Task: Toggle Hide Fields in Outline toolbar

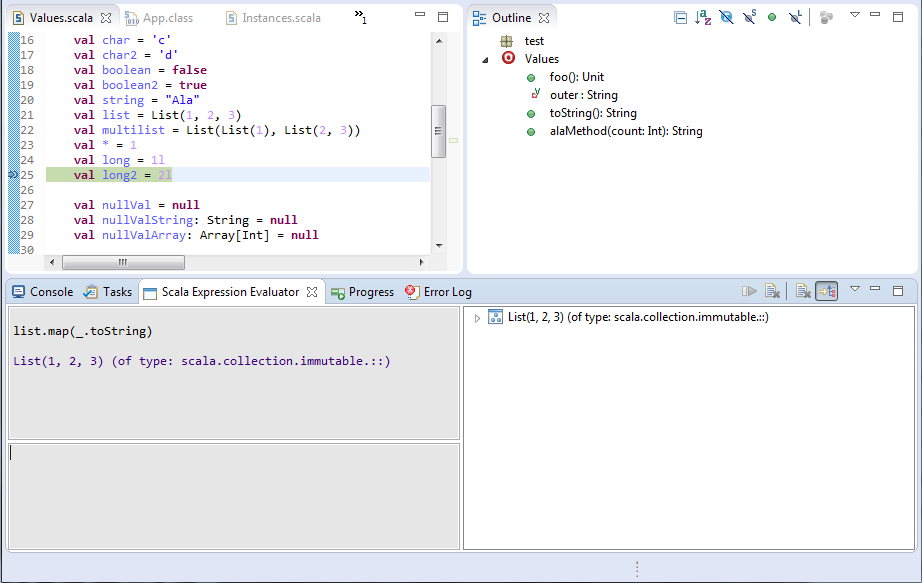Action: coord(726,18)
